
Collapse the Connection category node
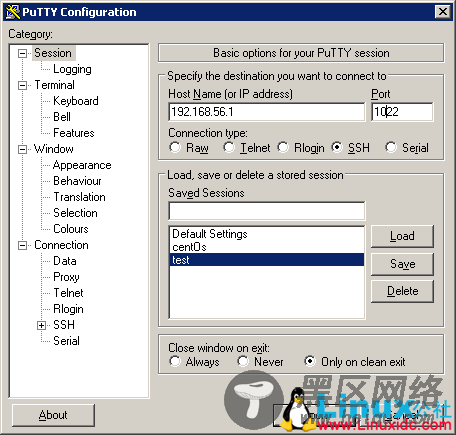[x=22, y=245]
